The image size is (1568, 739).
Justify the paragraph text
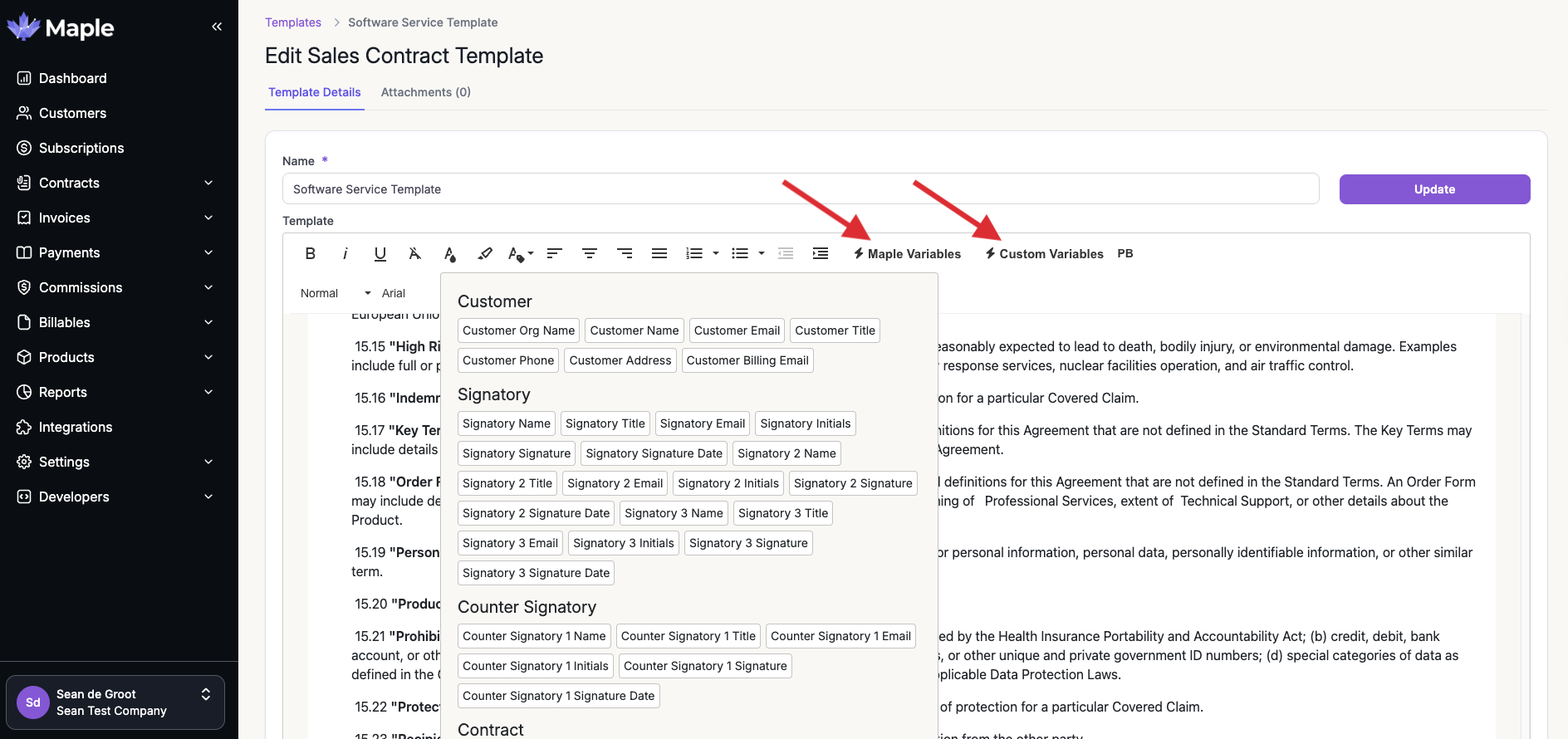659,254
